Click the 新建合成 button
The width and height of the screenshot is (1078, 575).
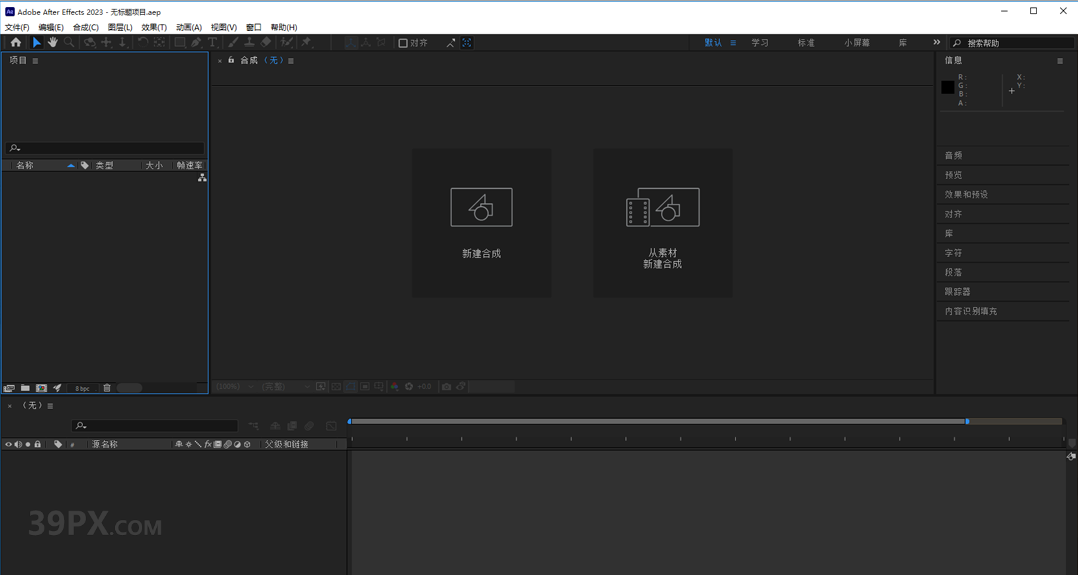click(x=481, y=223)
